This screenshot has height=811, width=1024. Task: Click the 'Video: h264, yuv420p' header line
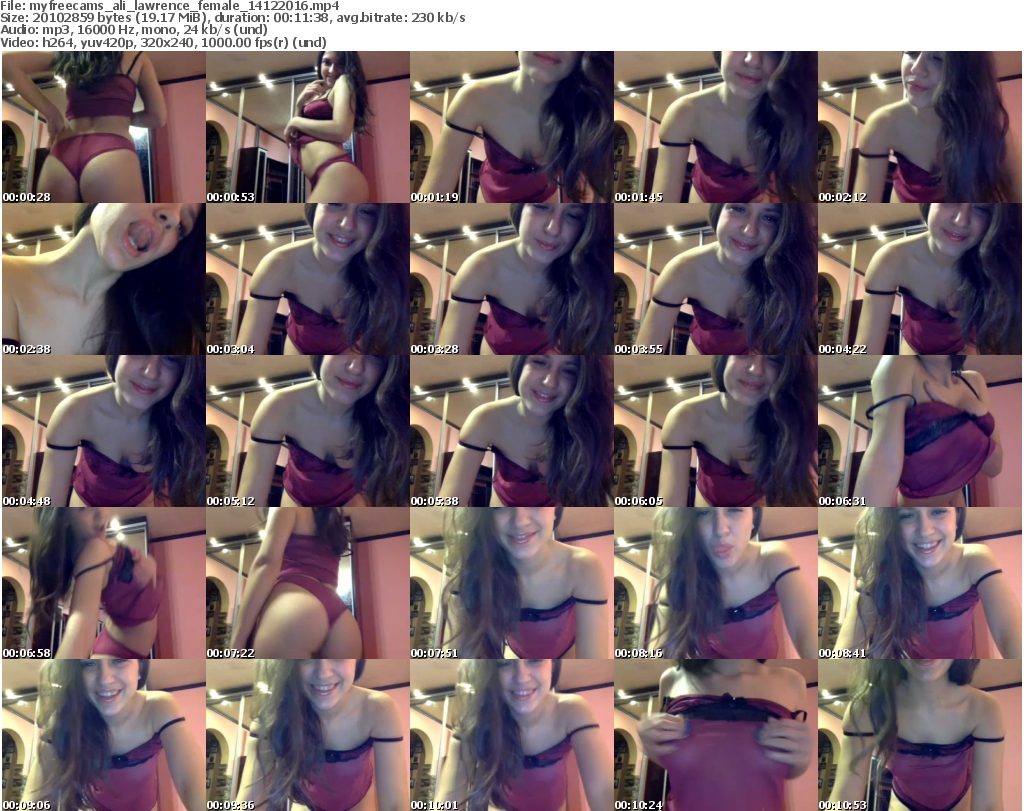(x=163, y=42)
